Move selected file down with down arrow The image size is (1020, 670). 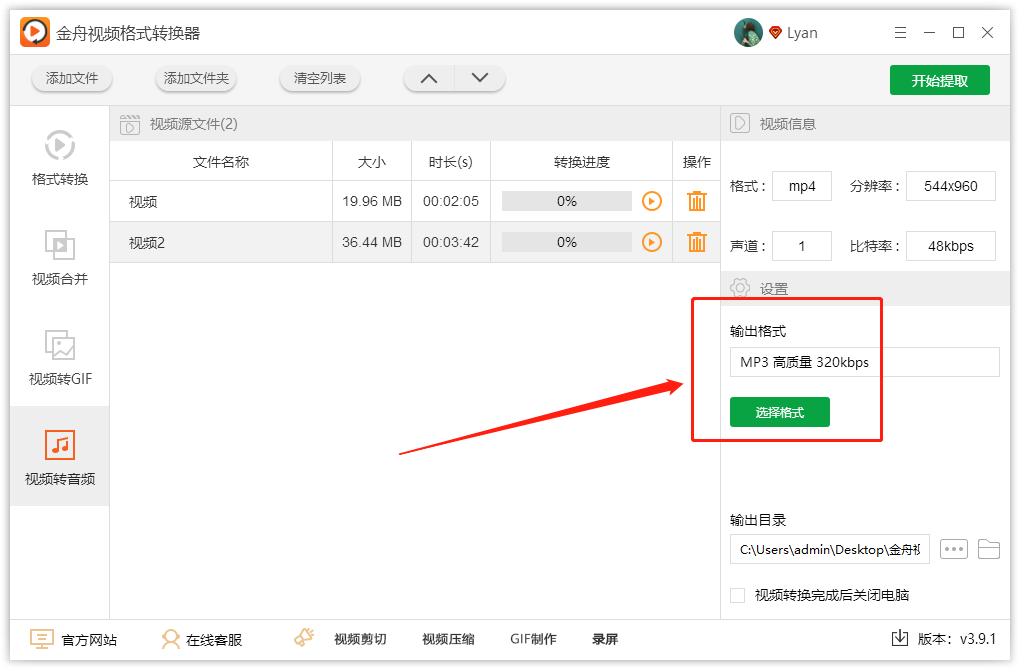point(480,79)
